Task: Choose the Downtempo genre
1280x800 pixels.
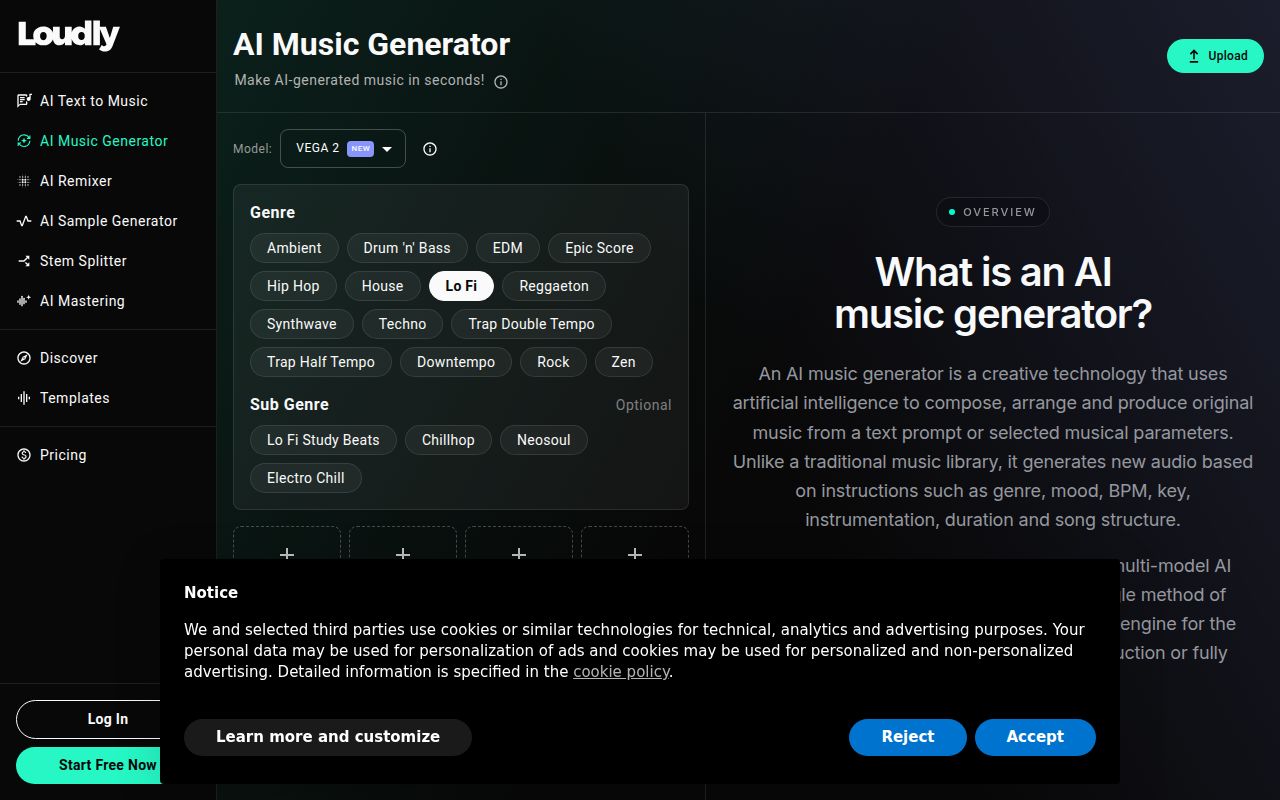Action: pyautogui.click(x=456, y=362)
